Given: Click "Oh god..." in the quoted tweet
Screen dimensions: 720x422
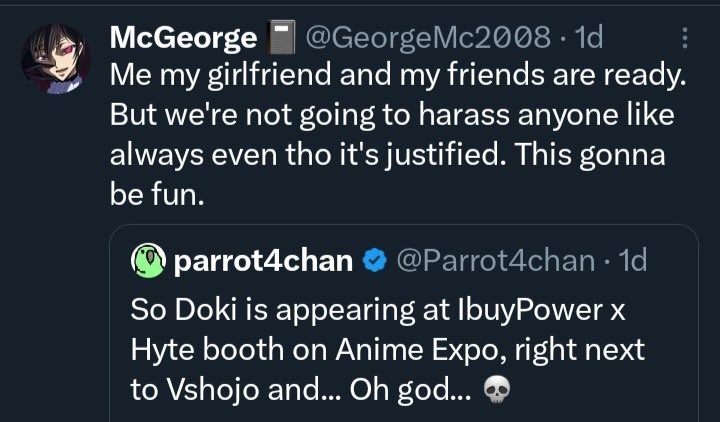Looking at the screenshot, I should click(x=410, y=391).
